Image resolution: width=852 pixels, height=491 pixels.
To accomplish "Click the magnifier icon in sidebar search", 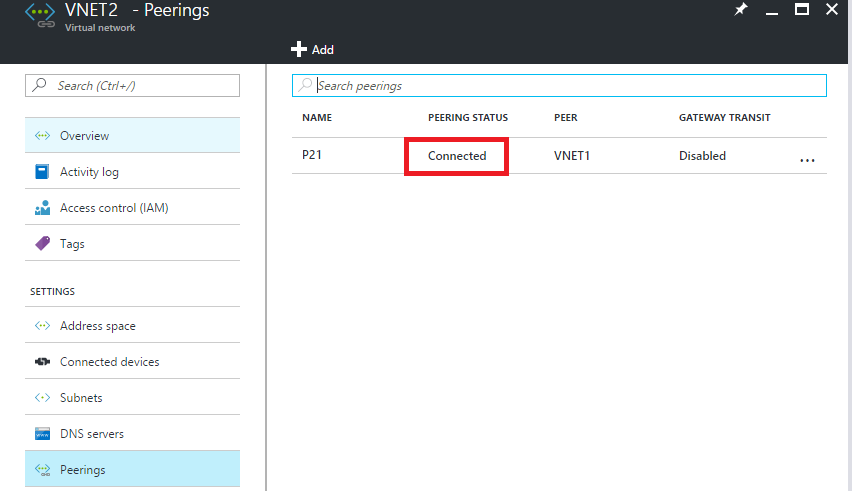I will (40, 85).
